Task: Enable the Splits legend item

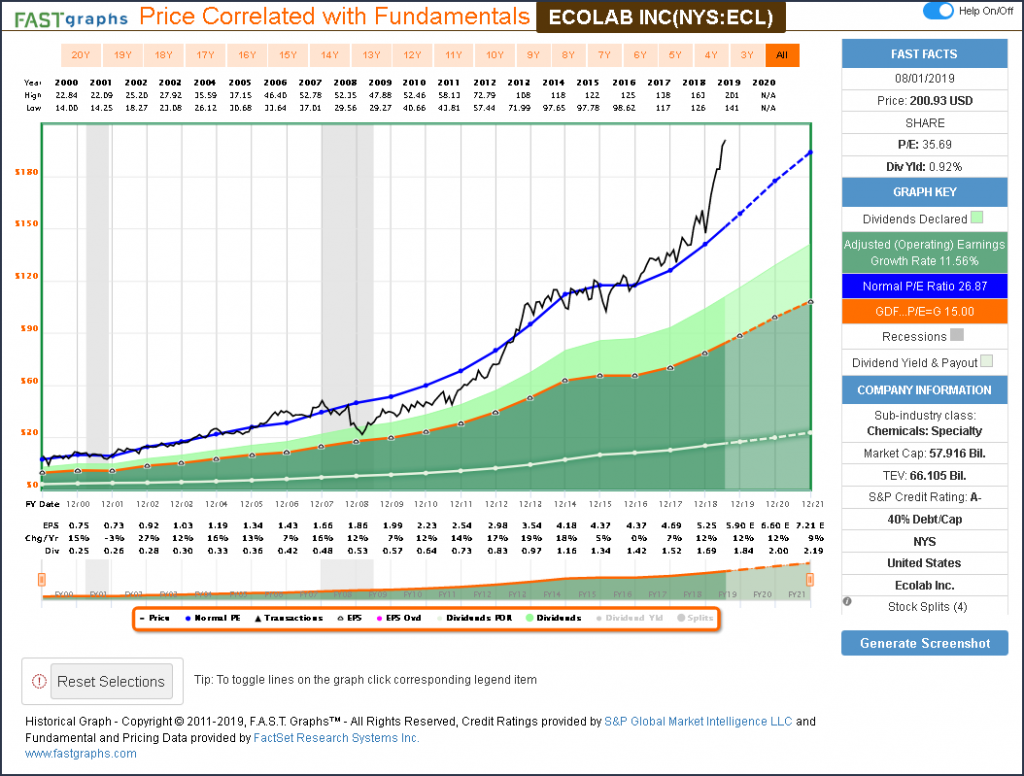Action: (x=691, y=618)
